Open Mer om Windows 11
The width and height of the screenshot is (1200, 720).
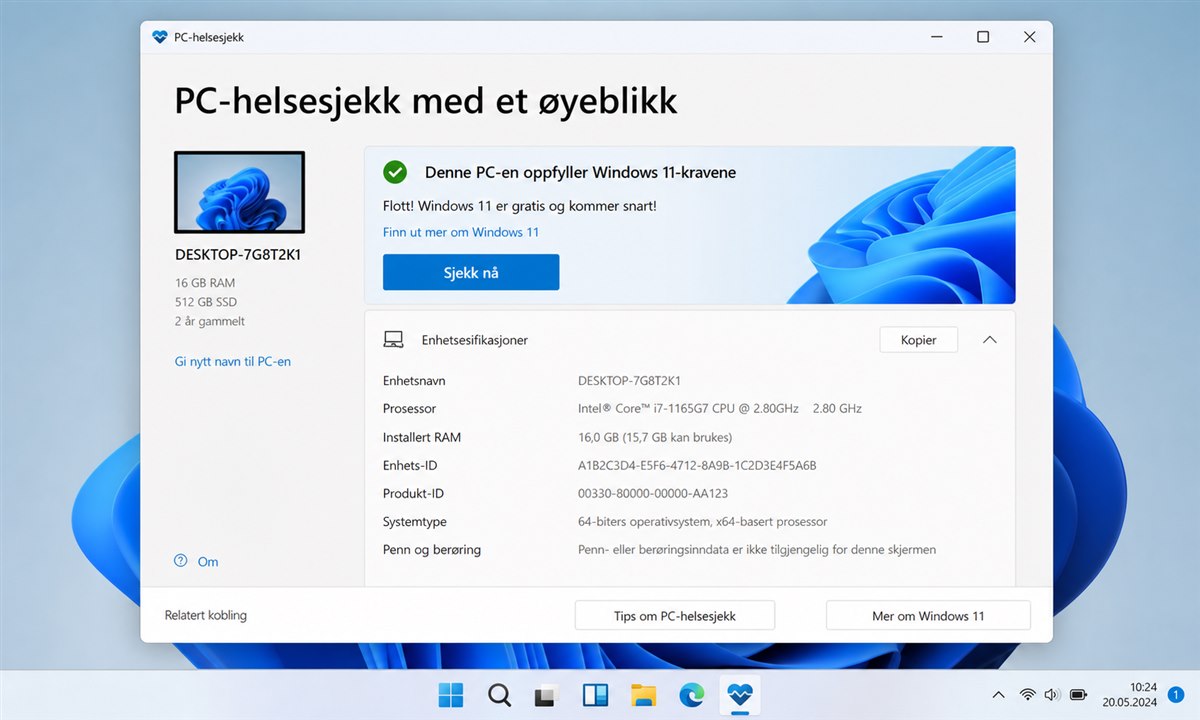[928, 615]
